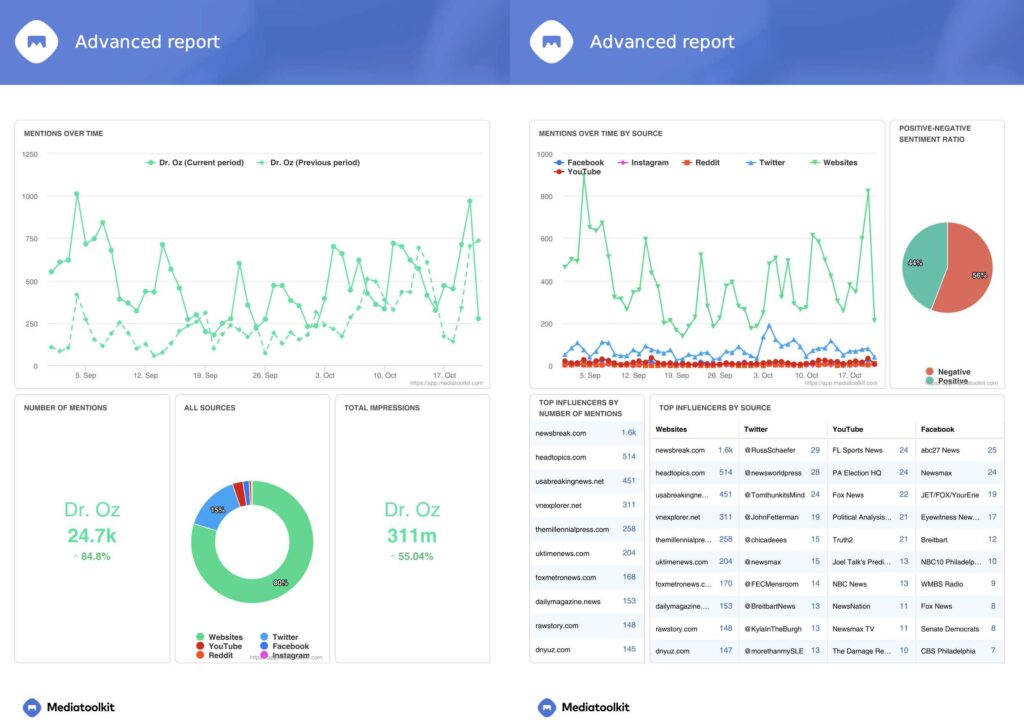Toggle Dr. Oz (Previous period) legend series
Screen dimensions: 1024x724
[264, 162]
